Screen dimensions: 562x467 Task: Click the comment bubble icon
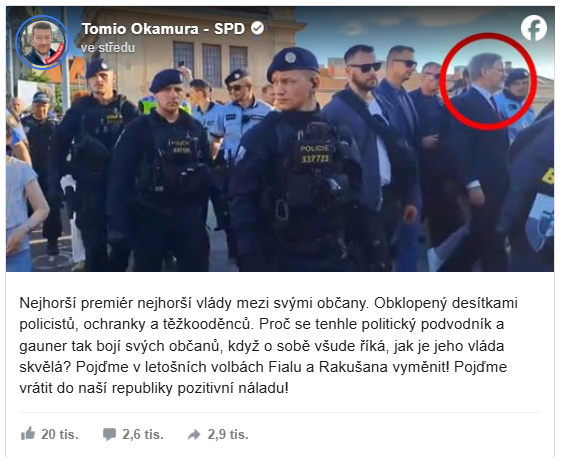[x=109, y=434]
